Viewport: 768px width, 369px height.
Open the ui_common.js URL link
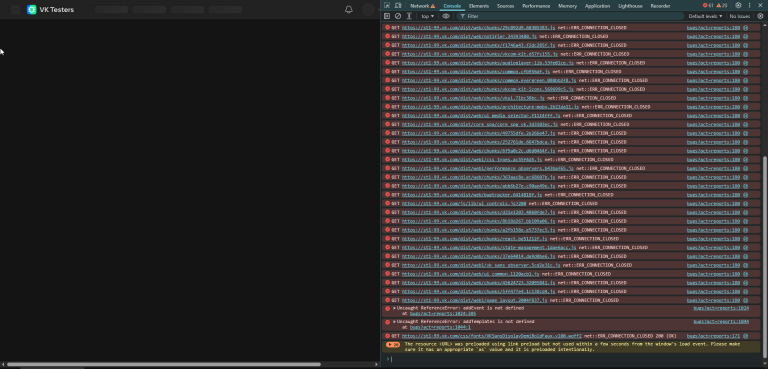[x=471, y=274]
